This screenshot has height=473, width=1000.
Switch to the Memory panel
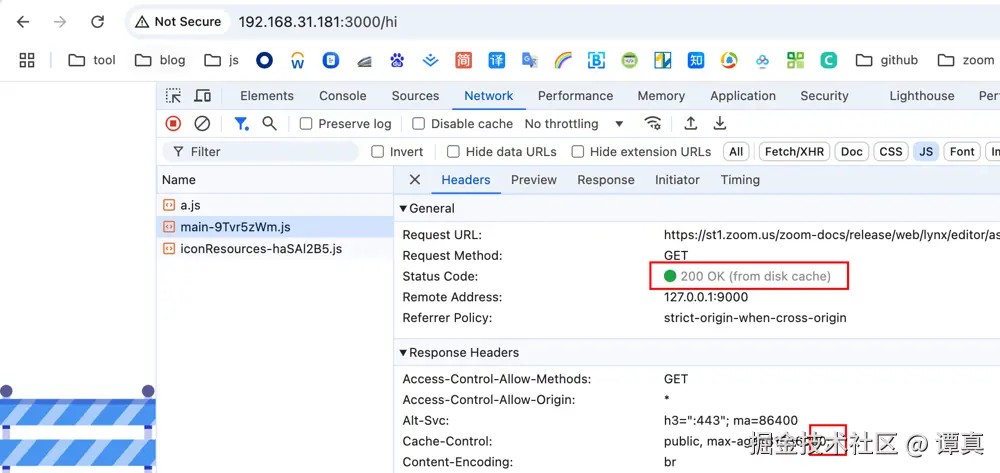(661, 96)
